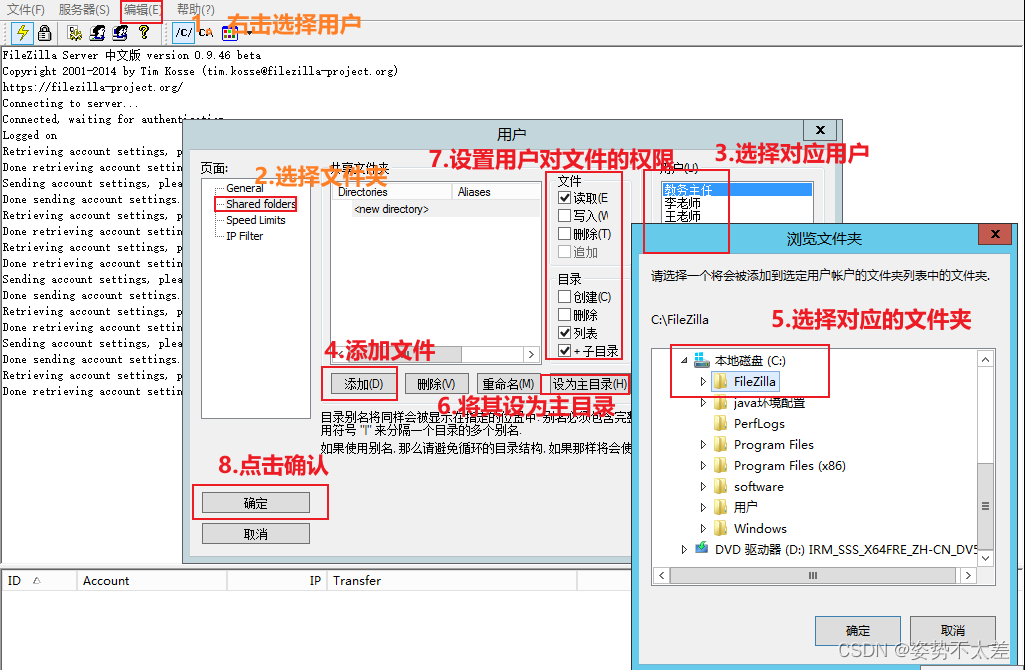Open server settings via the gear toolbar icon
The image size is (1025, 670).
pos(75,32)
